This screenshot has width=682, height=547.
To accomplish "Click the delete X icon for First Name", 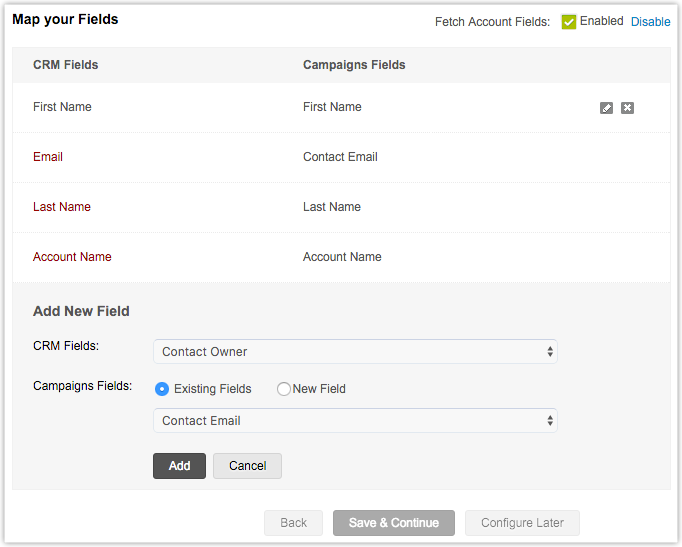I will pyautogui.click(x=627, y=108).
